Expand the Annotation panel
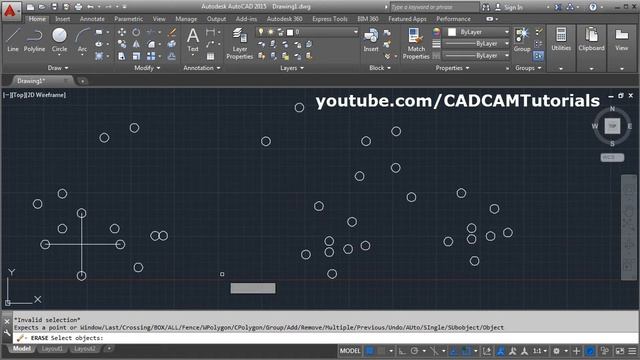The height and width of the screenshot is (360, 640). (x=202, y=68)
